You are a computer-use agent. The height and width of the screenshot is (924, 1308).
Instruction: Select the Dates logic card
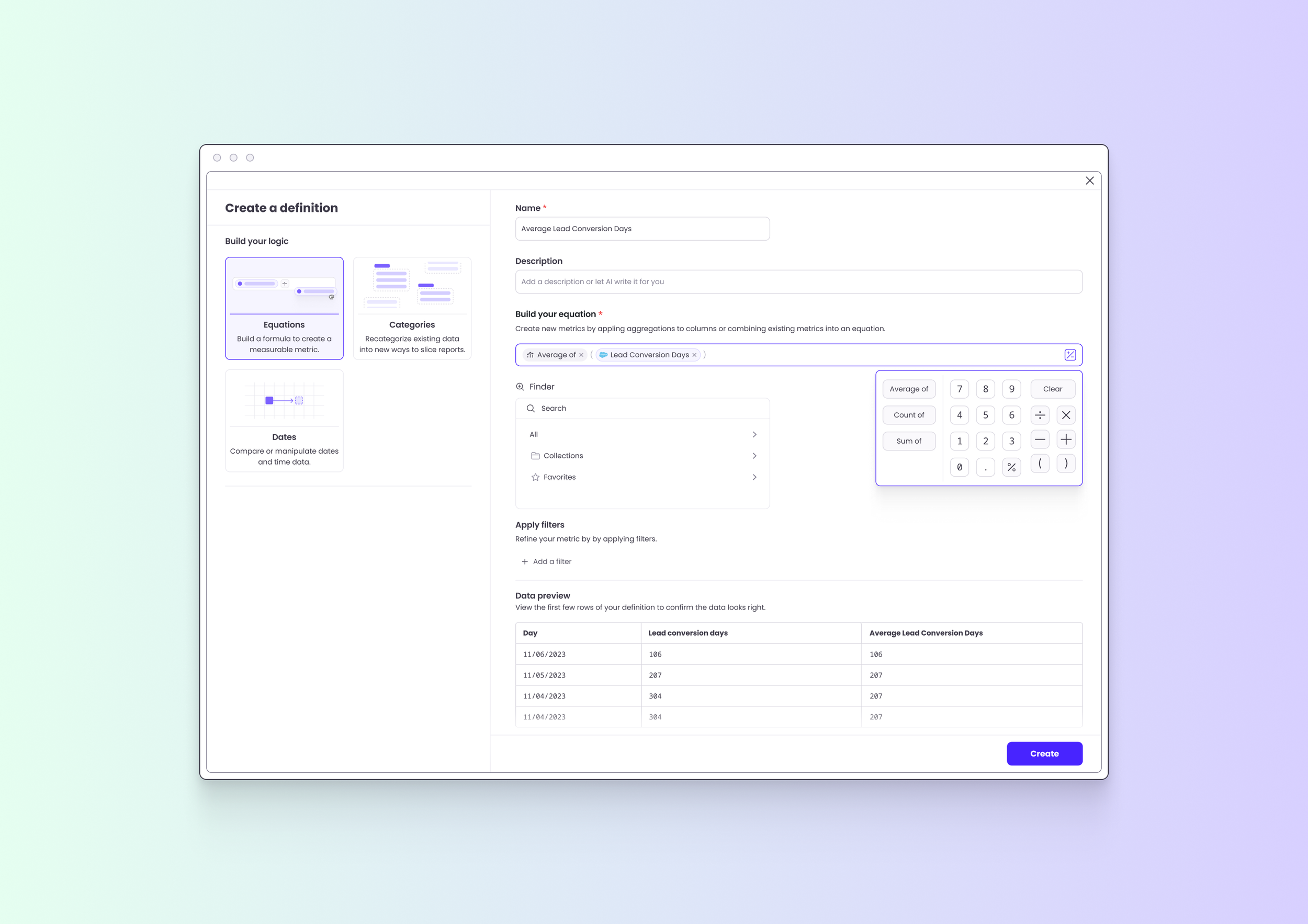[284, 421]
